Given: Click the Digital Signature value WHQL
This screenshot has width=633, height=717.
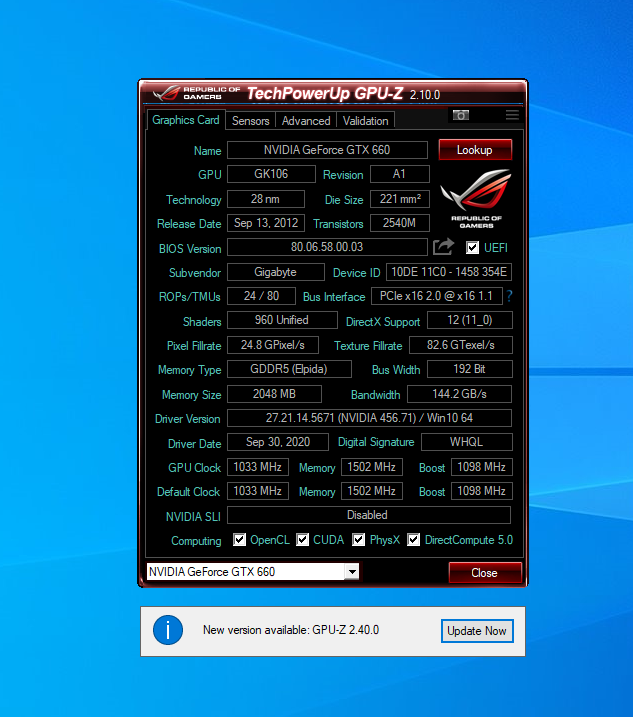Looking at the screenshot, I should coord(467,442).
